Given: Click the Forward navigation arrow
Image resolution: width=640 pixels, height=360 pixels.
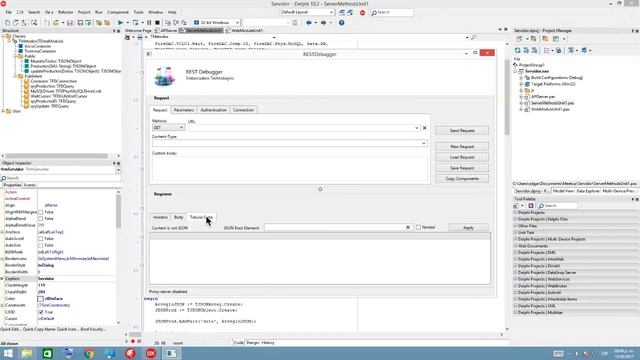Looking at the screenshot, I should click(323, 23).
